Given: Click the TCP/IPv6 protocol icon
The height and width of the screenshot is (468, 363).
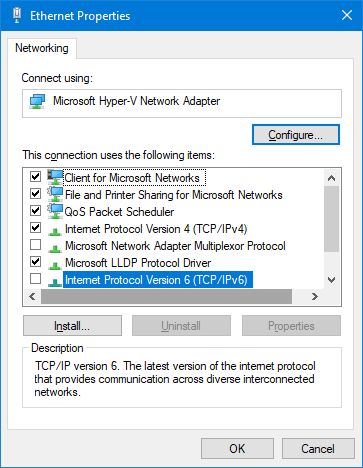Looking at the screenshot, I should tap(55, 282).
